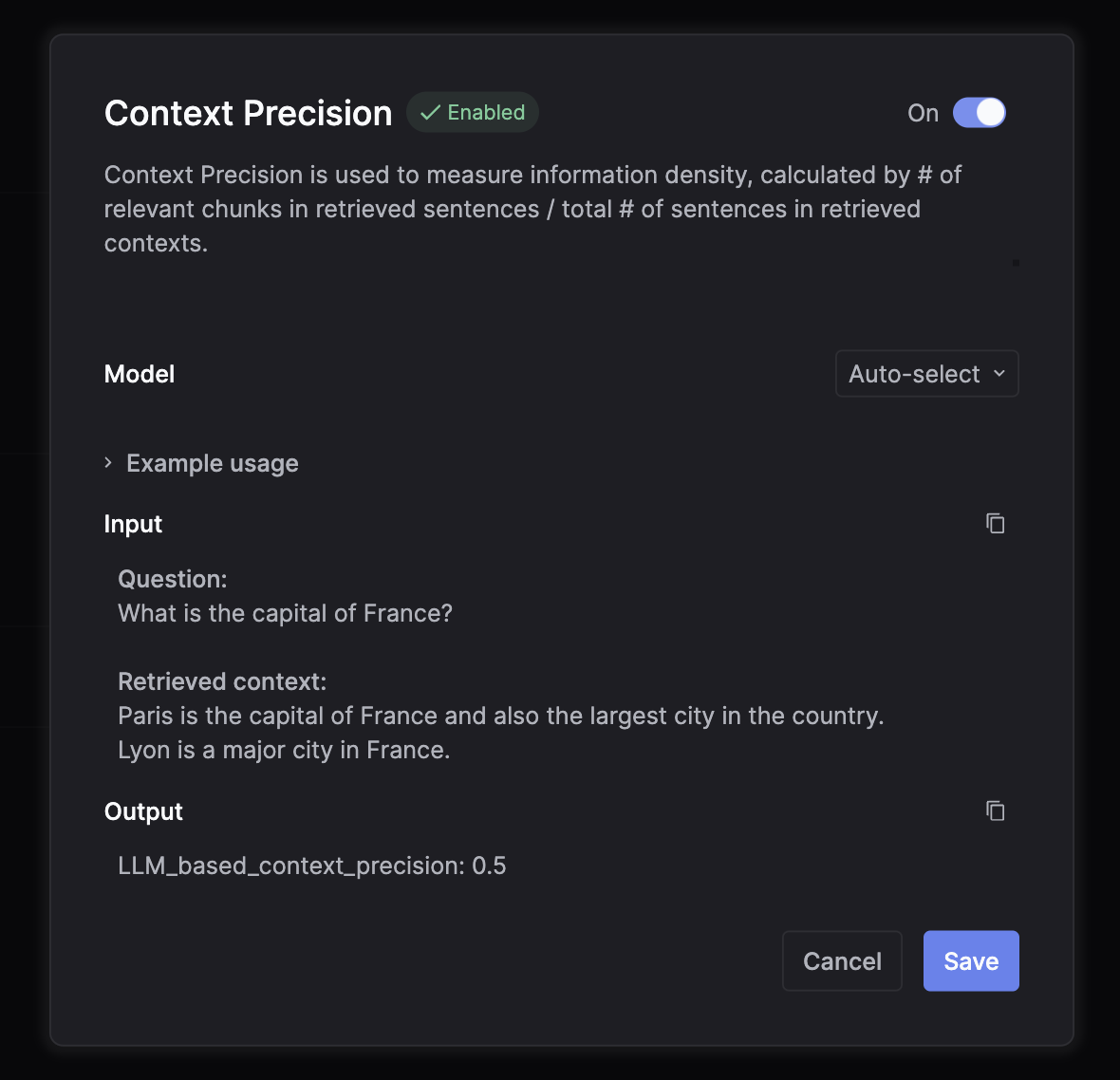
Task: Click the "Example usage" label text
Action: (213, 463)
